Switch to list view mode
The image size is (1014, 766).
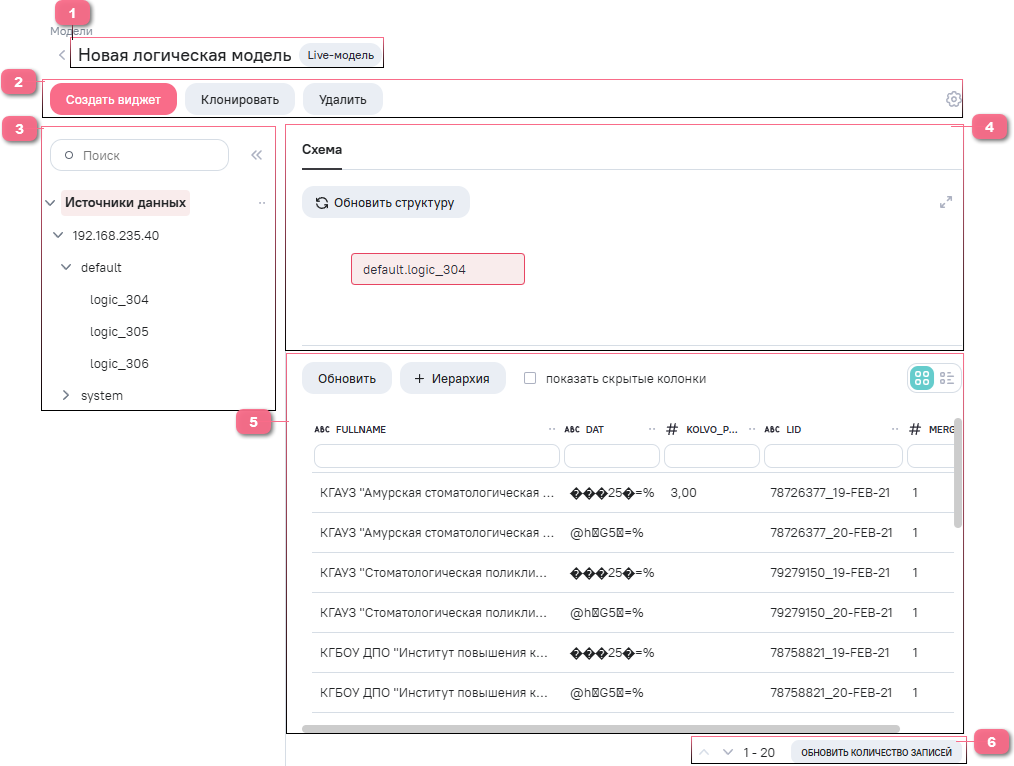947,378
